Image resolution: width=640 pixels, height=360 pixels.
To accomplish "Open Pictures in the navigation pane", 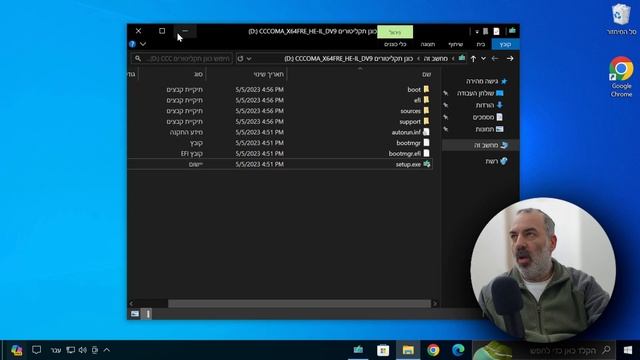I will pos(489,129).
